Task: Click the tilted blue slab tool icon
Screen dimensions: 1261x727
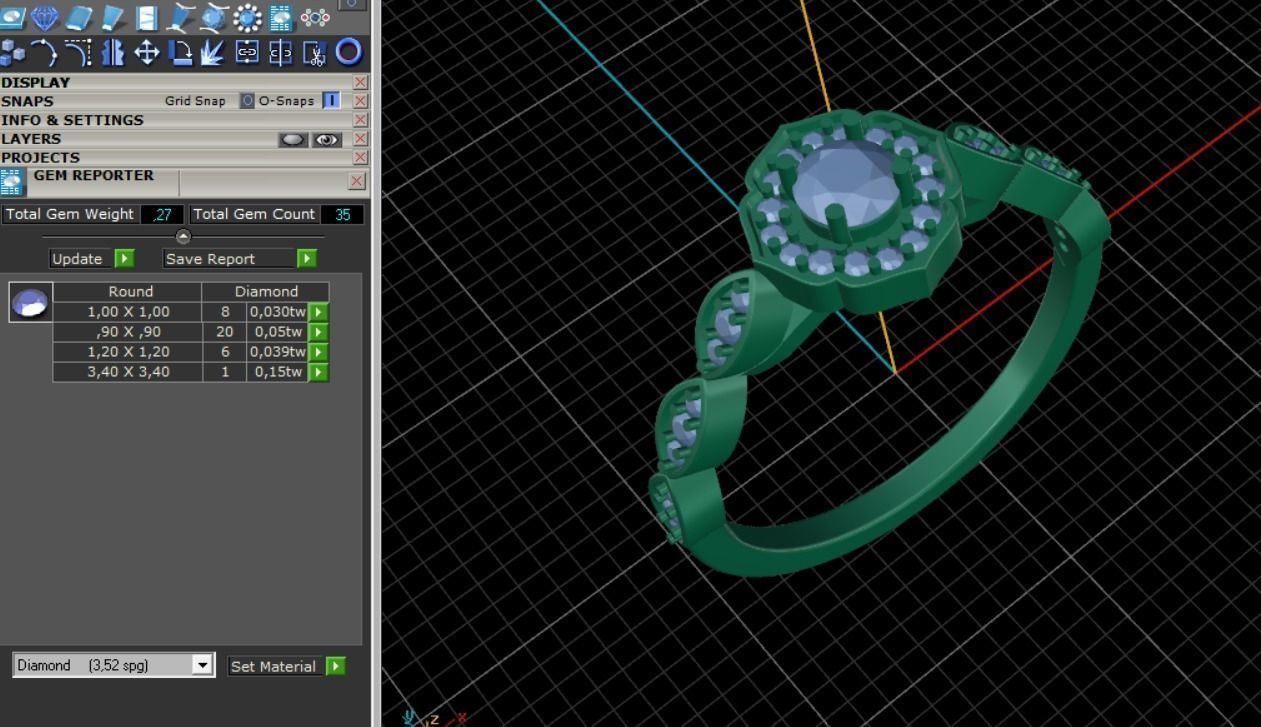Action: pyautogui.click(x=79, y=17)
